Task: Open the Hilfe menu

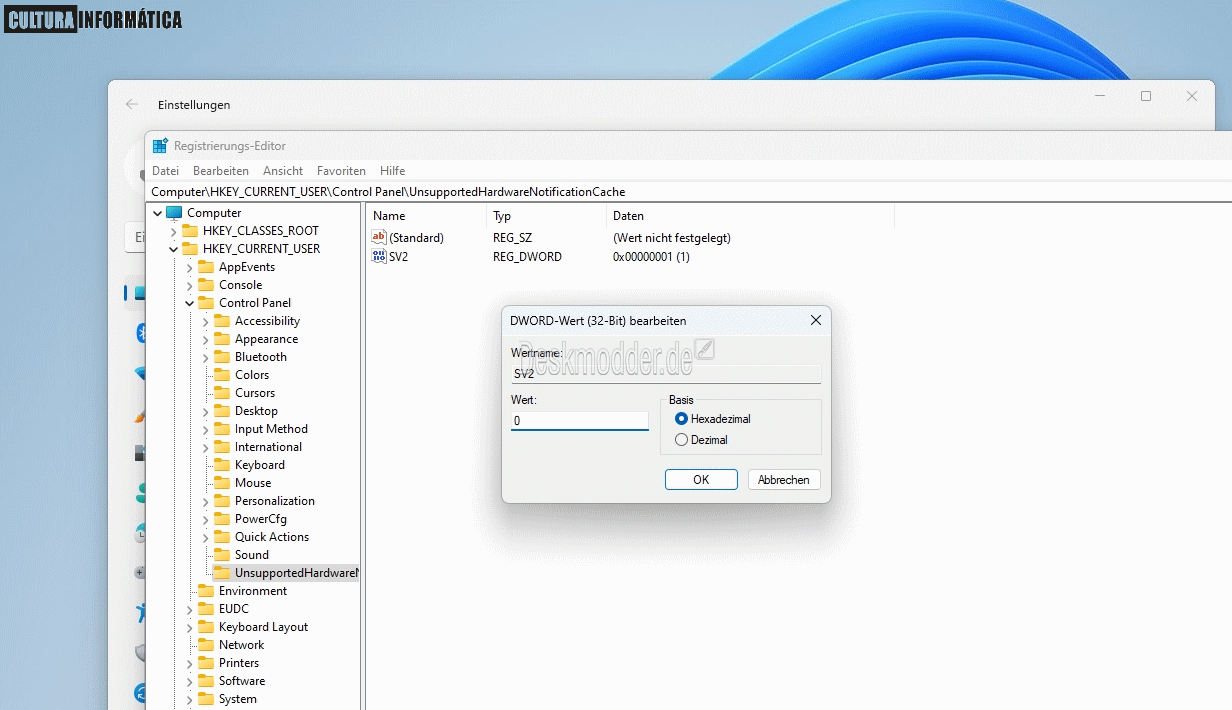Action: [x=392, y=171]
